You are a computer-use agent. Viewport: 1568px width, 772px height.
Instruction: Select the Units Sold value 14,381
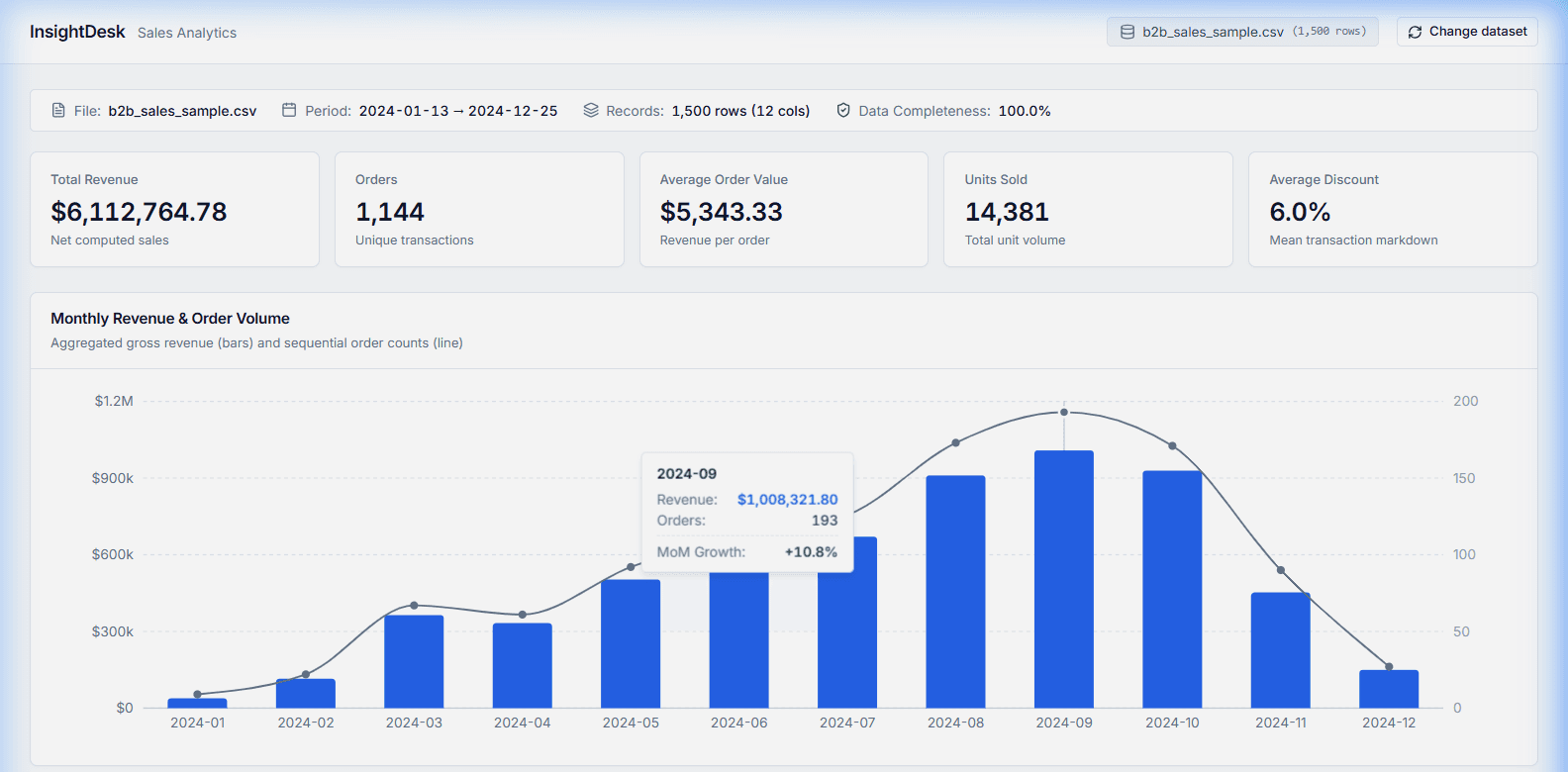[x=1007, y=212]
